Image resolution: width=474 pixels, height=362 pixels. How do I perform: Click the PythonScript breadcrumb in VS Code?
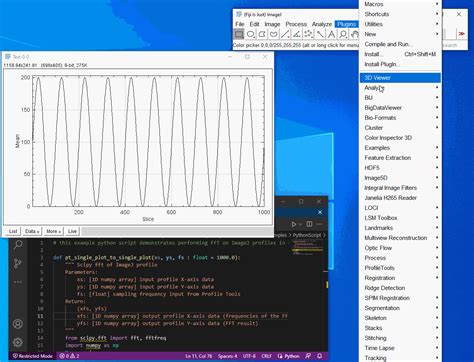pyautogui.click(x=307, y=235)
